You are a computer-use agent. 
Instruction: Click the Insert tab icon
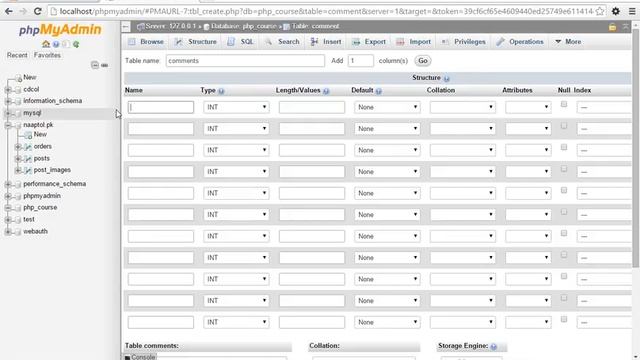(314, 42)
